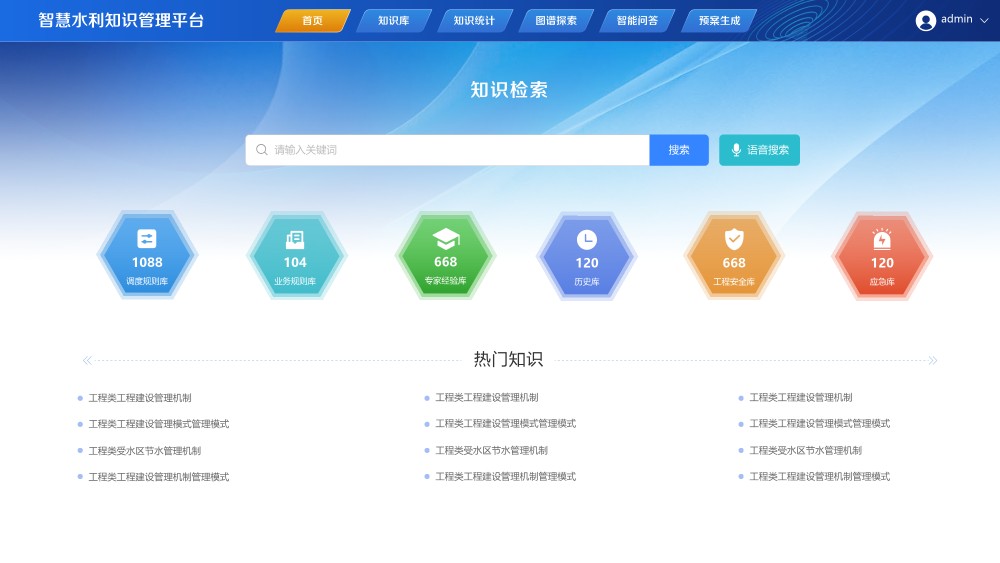Open the 预案生成 tab
This screenshot has height=563, width=1000.
click(719, 20)
